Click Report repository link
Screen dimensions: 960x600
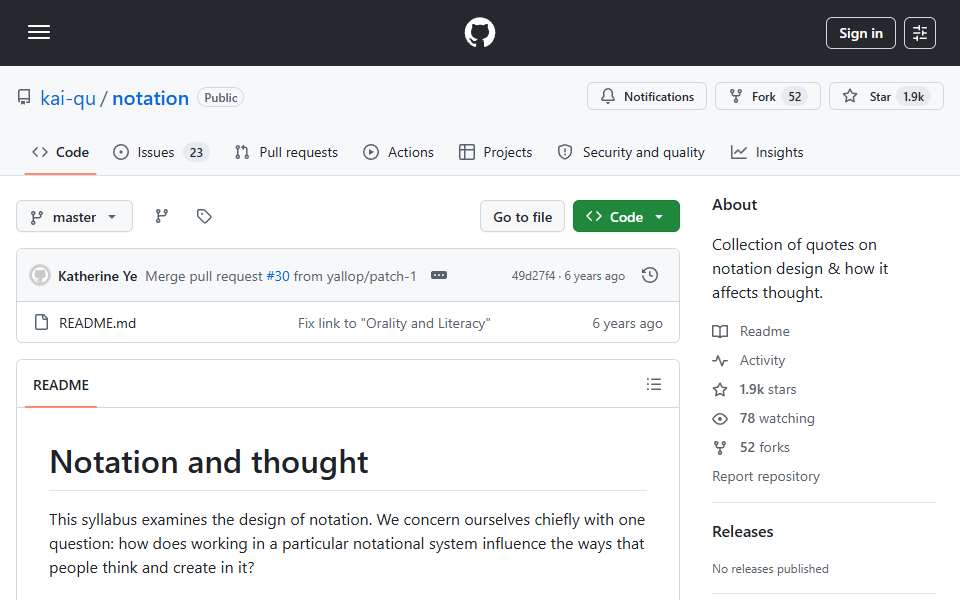tap(766, 476)
